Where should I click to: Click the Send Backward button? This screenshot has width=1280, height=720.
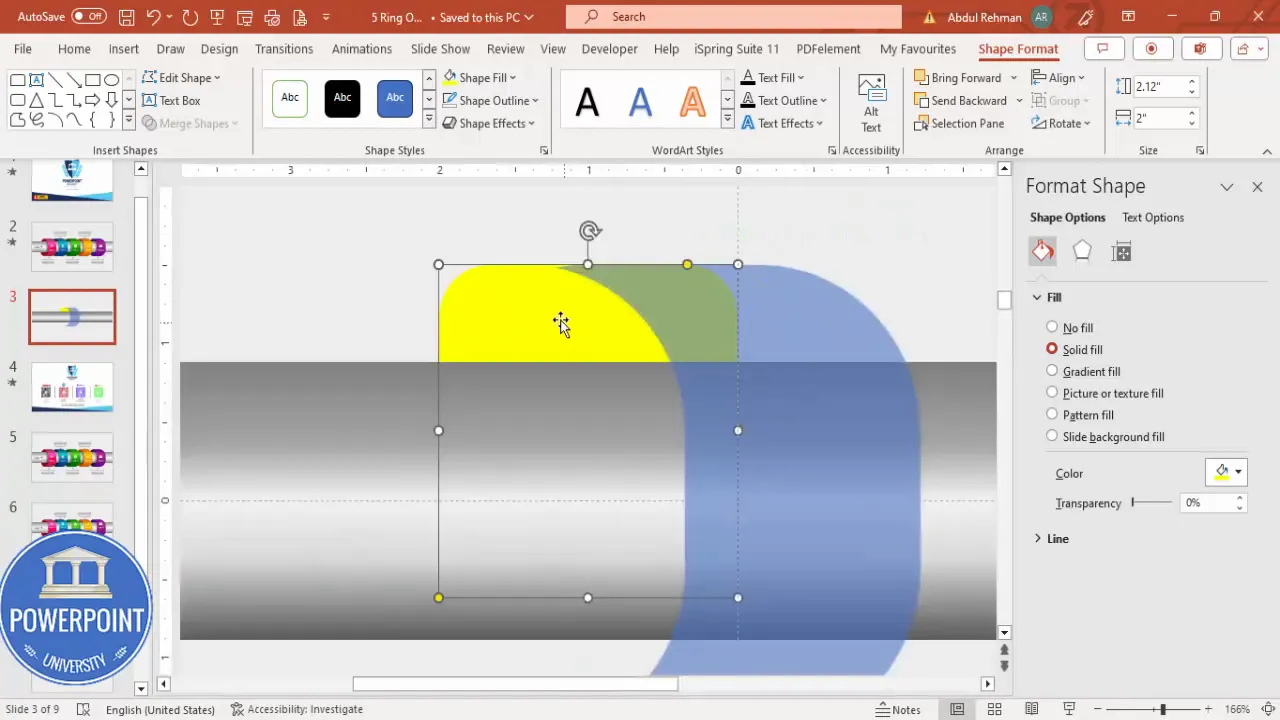click(x=961, y=100)
